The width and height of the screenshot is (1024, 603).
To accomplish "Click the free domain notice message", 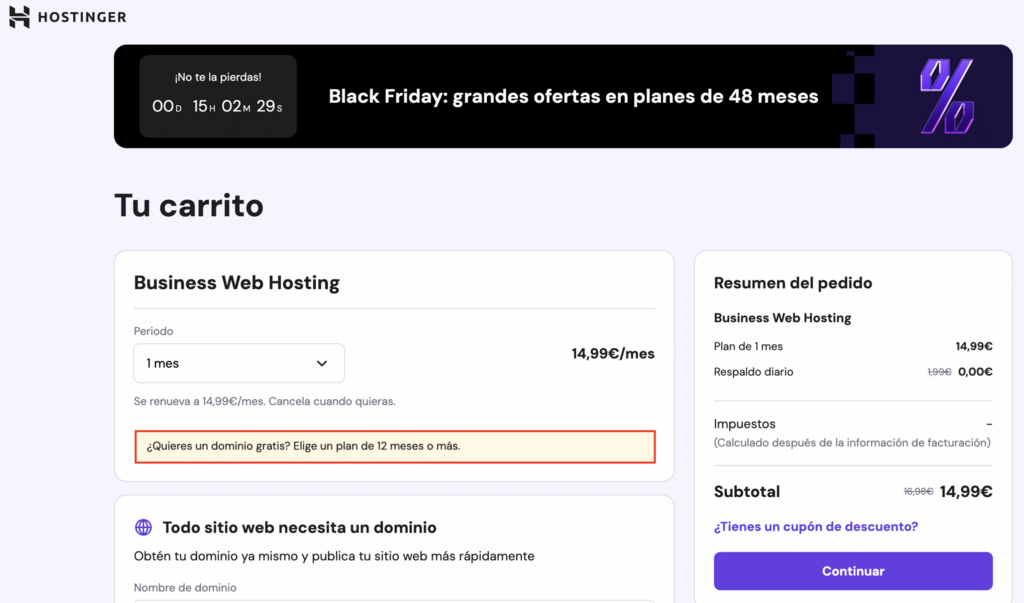I will (395, 446).
